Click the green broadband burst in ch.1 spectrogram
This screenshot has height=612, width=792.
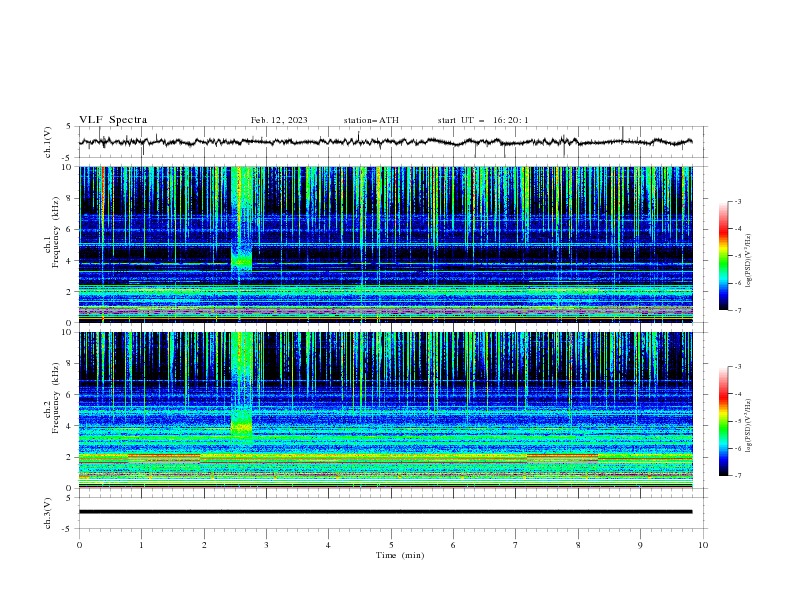pos(242,220)
